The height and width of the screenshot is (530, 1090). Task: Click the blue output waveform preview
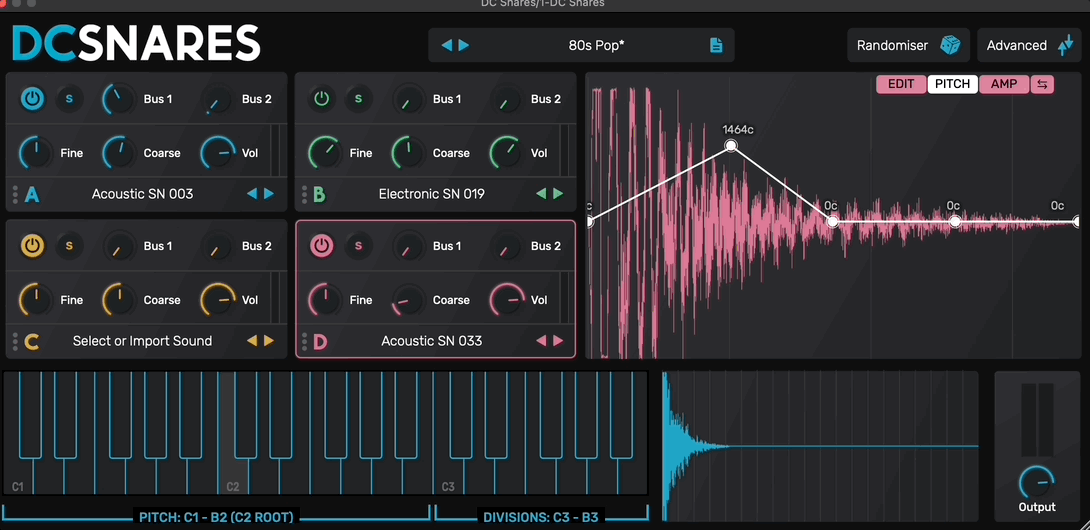(820, 446)
